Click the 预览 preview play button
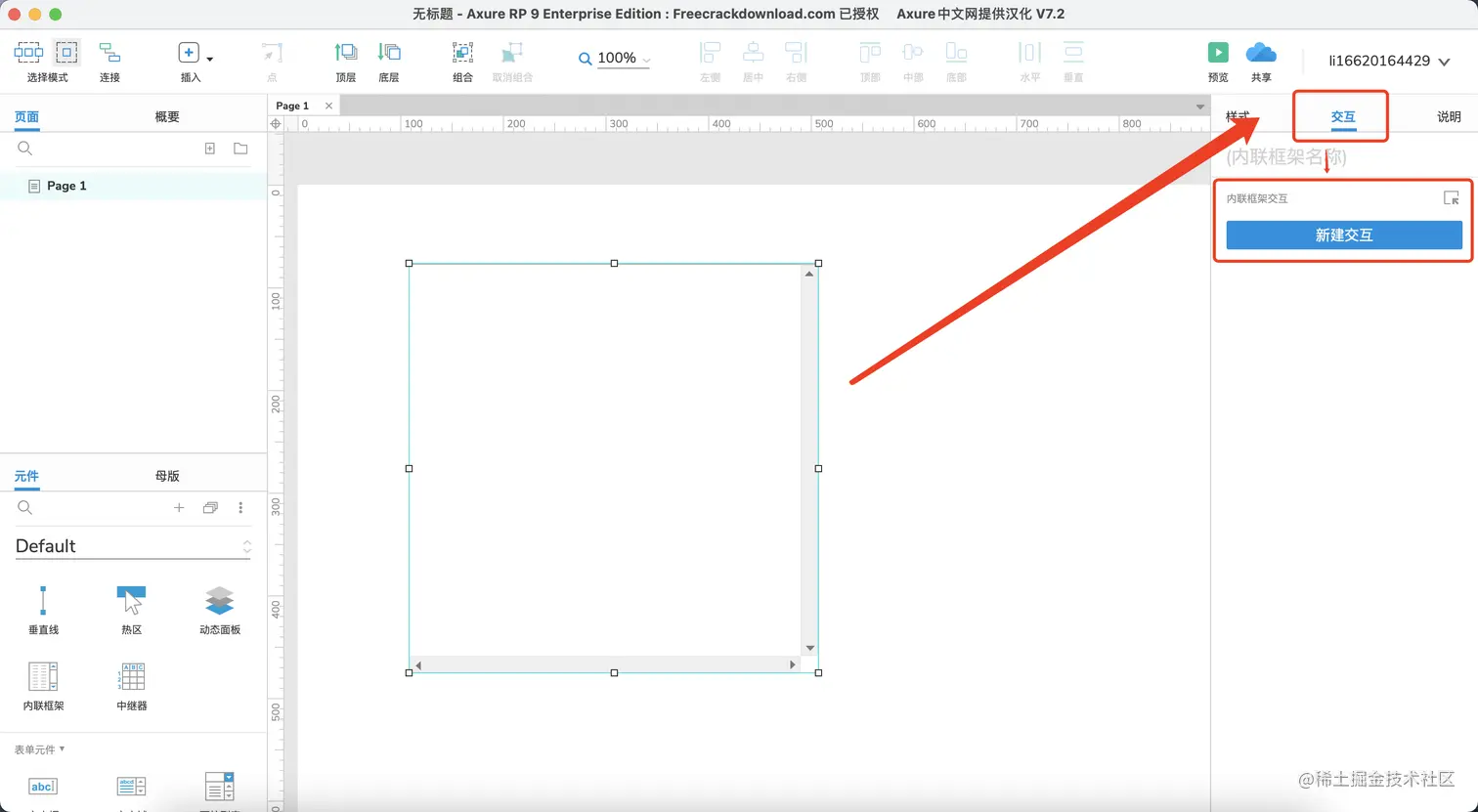Screen dimensions: 1478x812 [1218, 53]
